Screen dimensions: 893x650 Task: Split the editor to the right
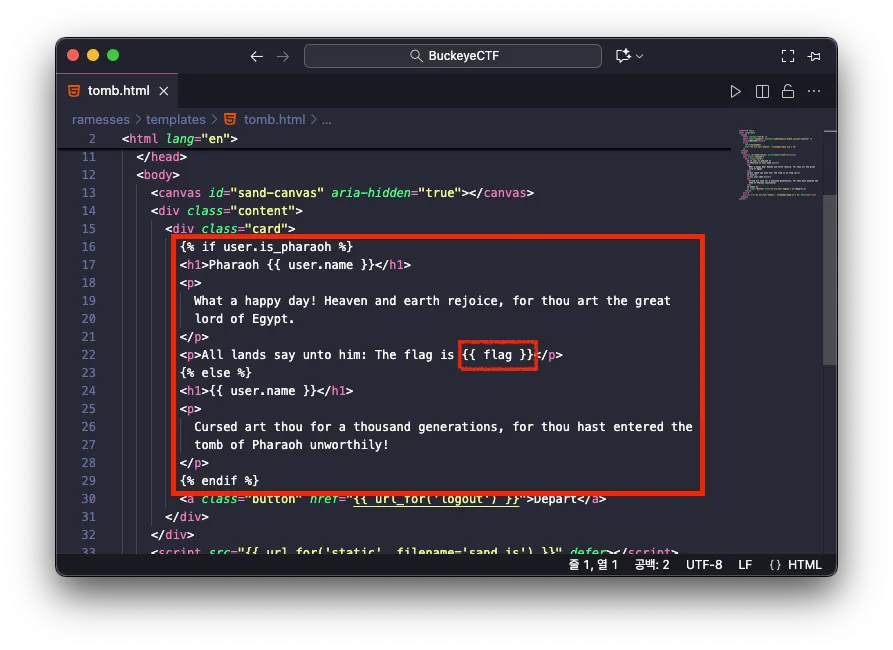click(x=762, y=91)
